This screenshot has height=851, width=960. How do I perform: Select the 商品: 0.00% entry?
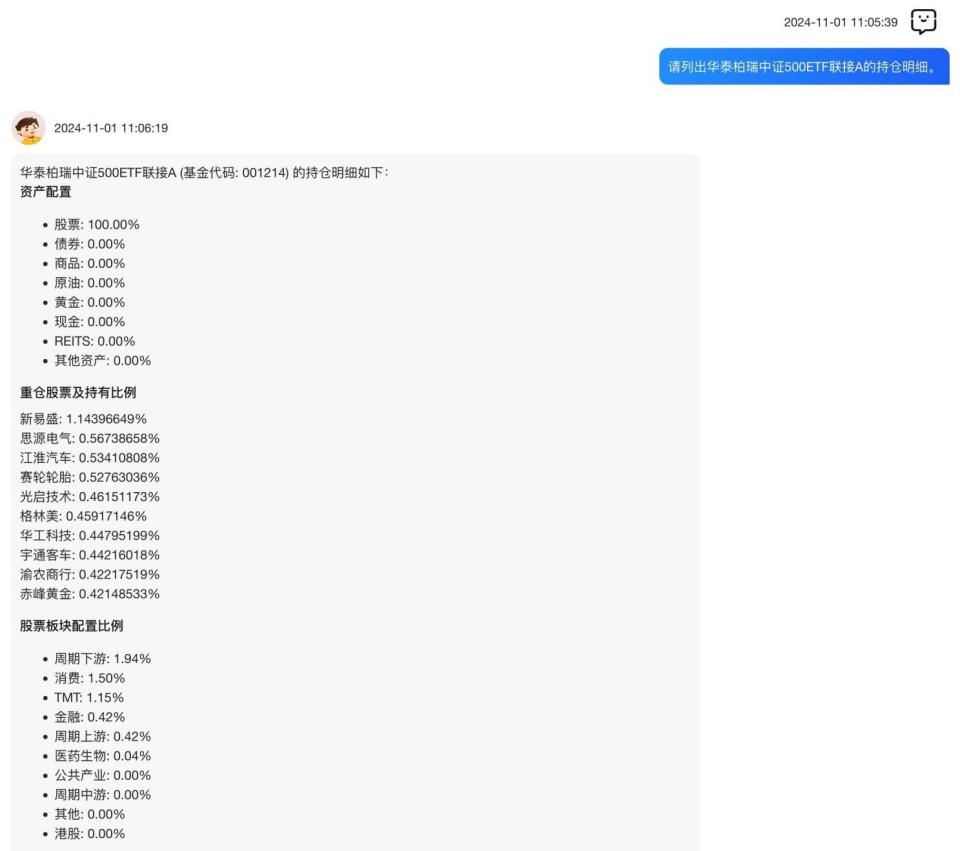click(x=89, y=264)
